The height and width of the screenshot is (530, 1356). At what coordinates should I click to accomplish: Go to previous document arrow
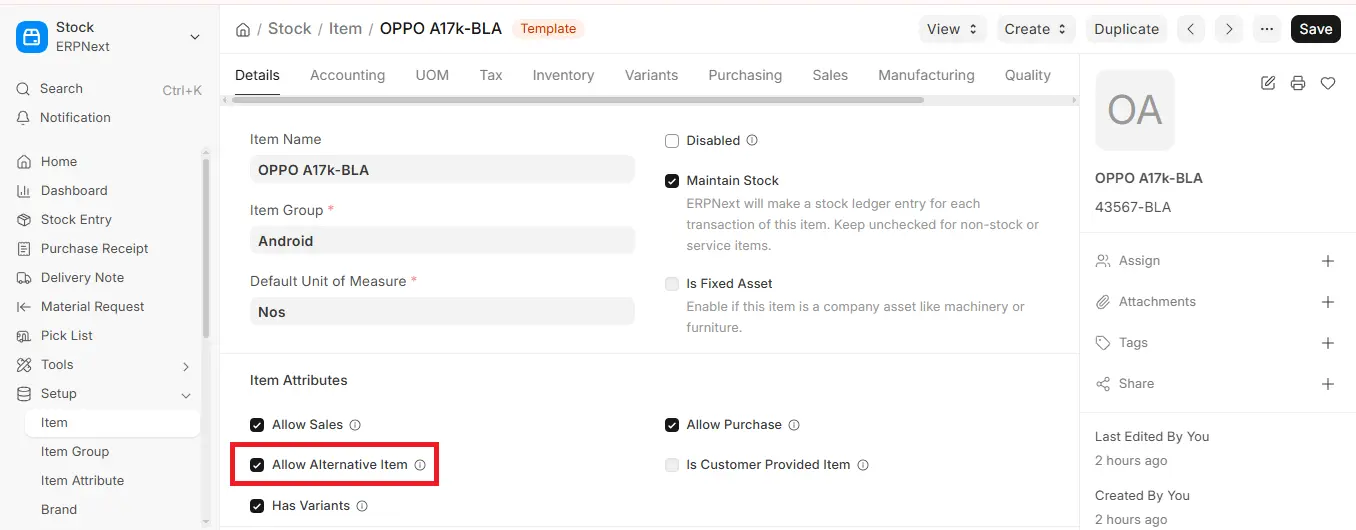(1190, 29)
